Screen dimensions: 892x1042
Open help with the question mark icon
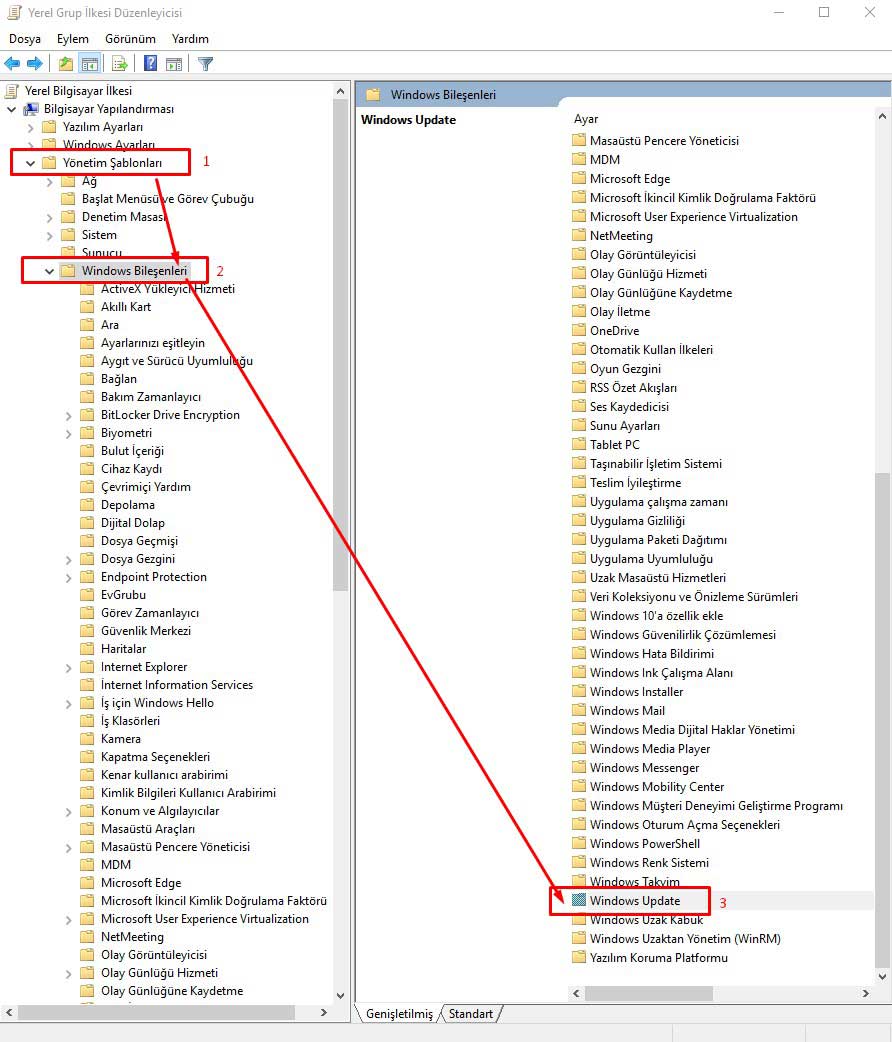(x=151, y=64)
